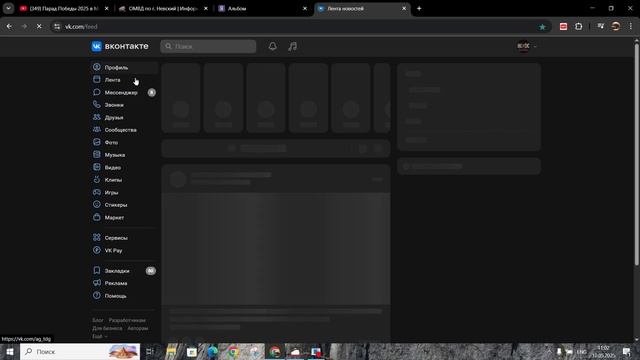The width and height of the screenshot is (640, 360).
Task: Open the Chrome three-dot menu
Action: click(x=631, y=27)
